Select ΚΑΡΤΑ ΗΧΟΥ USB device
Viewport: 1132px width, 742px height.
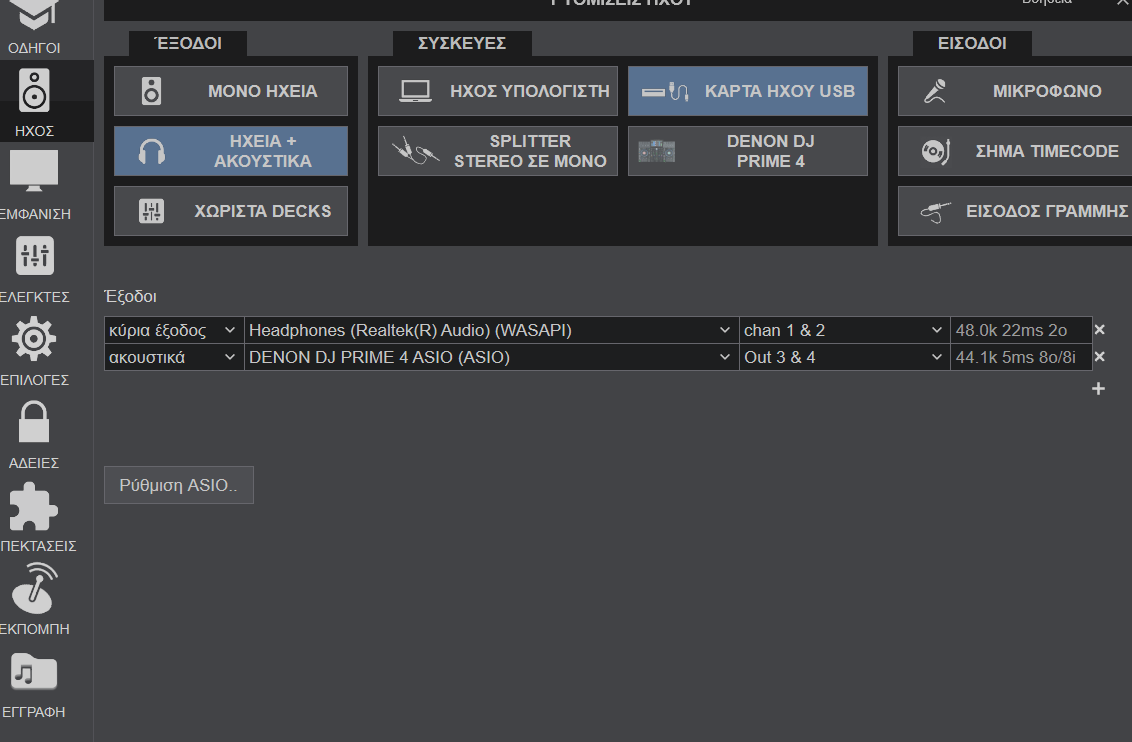[x=748, y=91]
